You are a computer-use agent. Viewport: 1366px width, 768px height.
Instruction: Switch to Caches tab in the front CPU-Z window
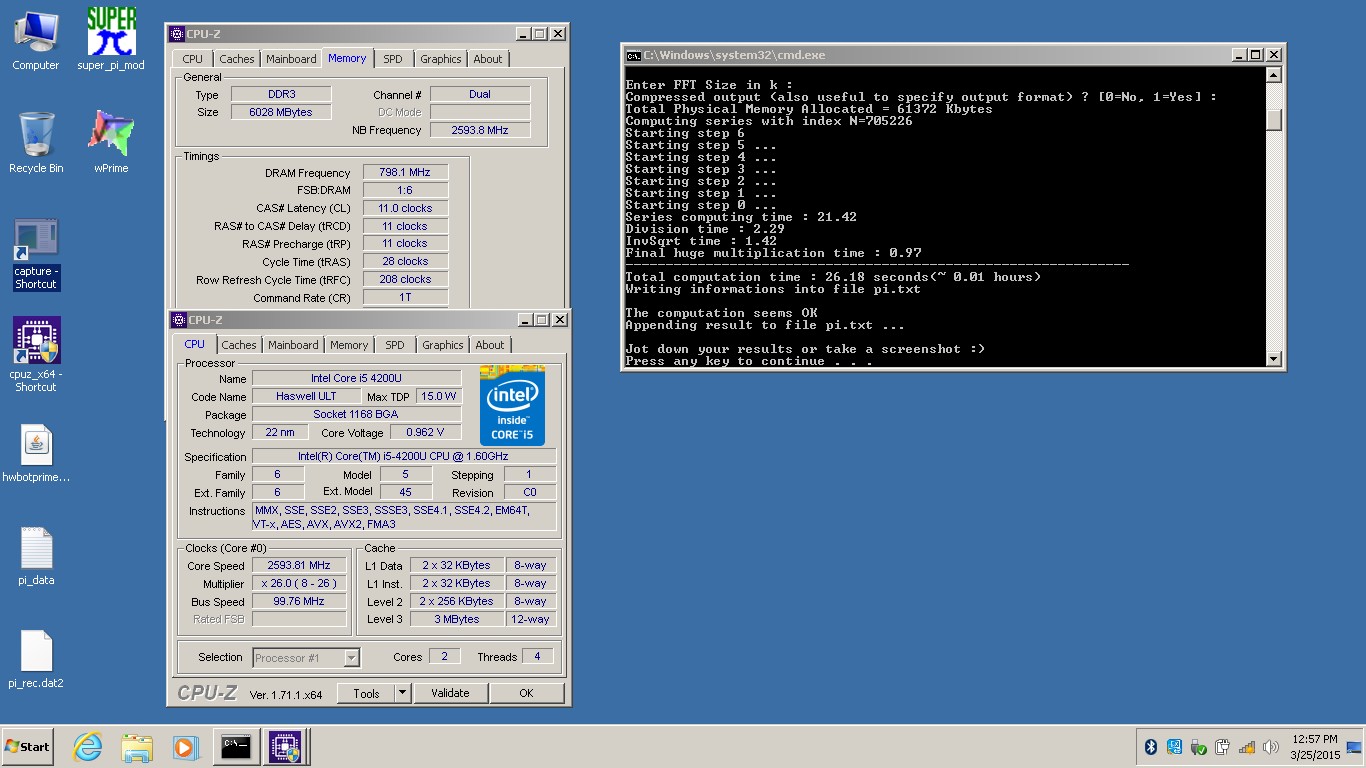pyautogui.click(x=239, y=345)
